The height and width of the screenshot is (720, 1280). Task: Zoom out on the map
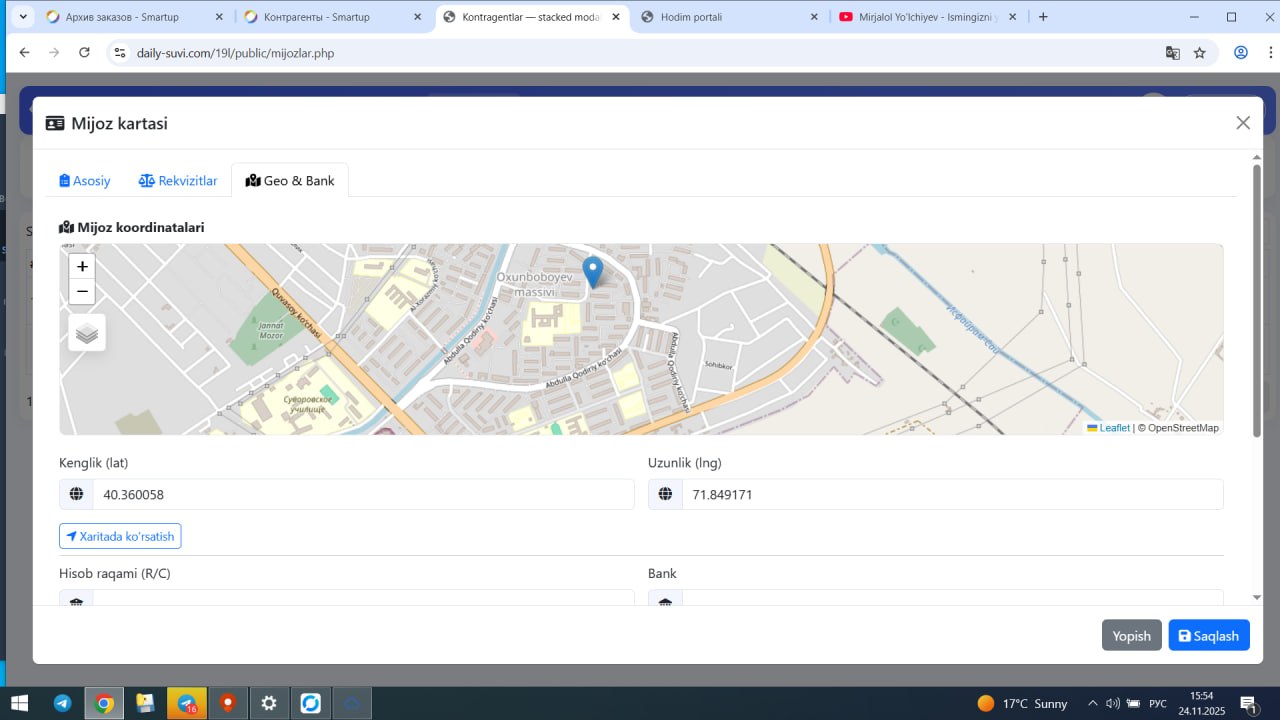(x=82, y=292)
